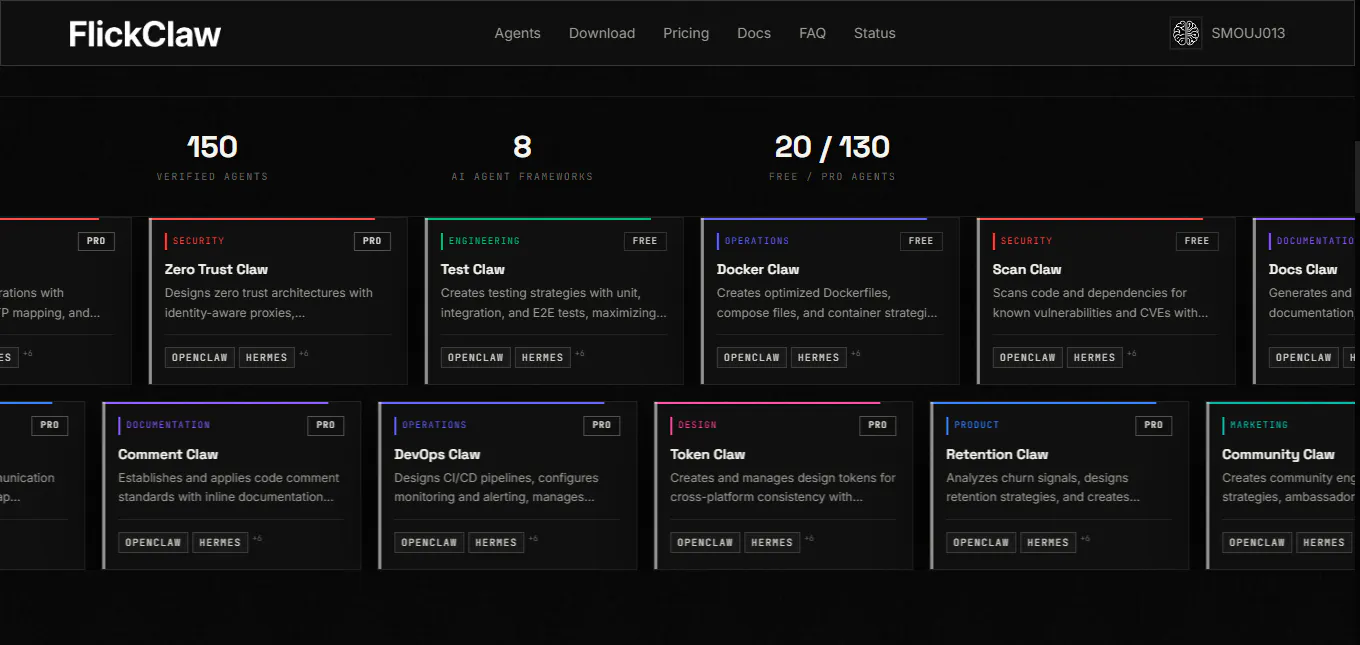Open the Community Claw agent card
The width and height of the screenshot is (1360, 645).
click(1283, 486)
